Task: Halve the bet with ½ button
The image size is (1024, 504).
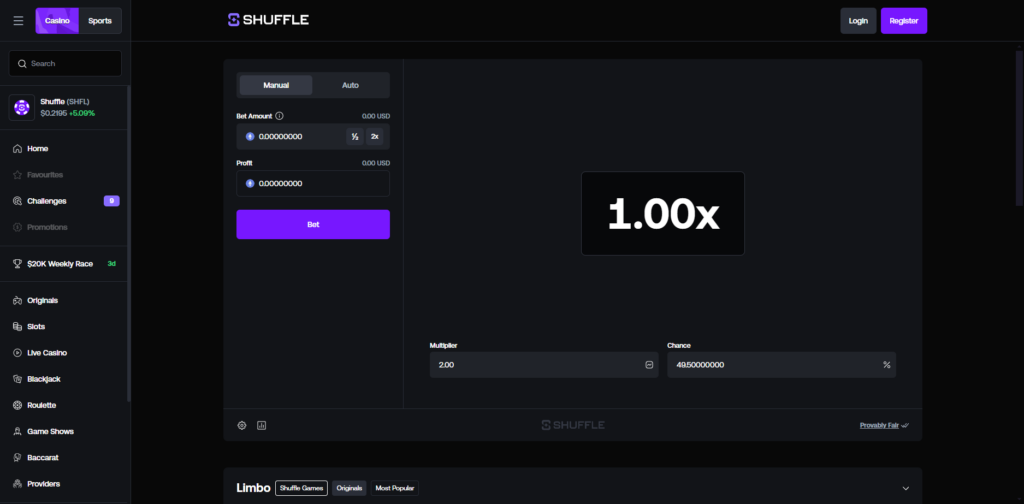Action: pos(355,136)
